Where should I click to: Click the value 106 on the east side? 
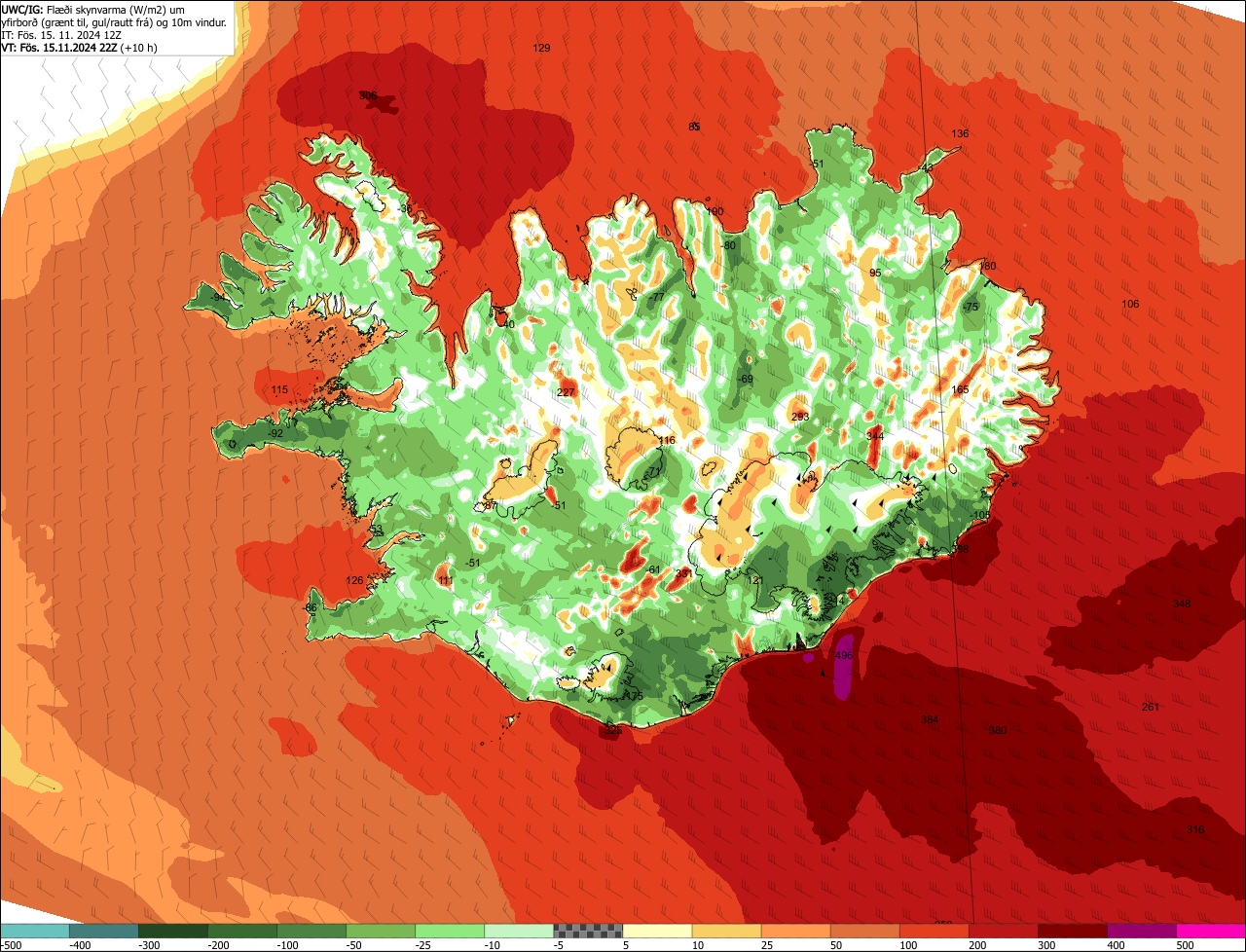[x=1130, y=305]
